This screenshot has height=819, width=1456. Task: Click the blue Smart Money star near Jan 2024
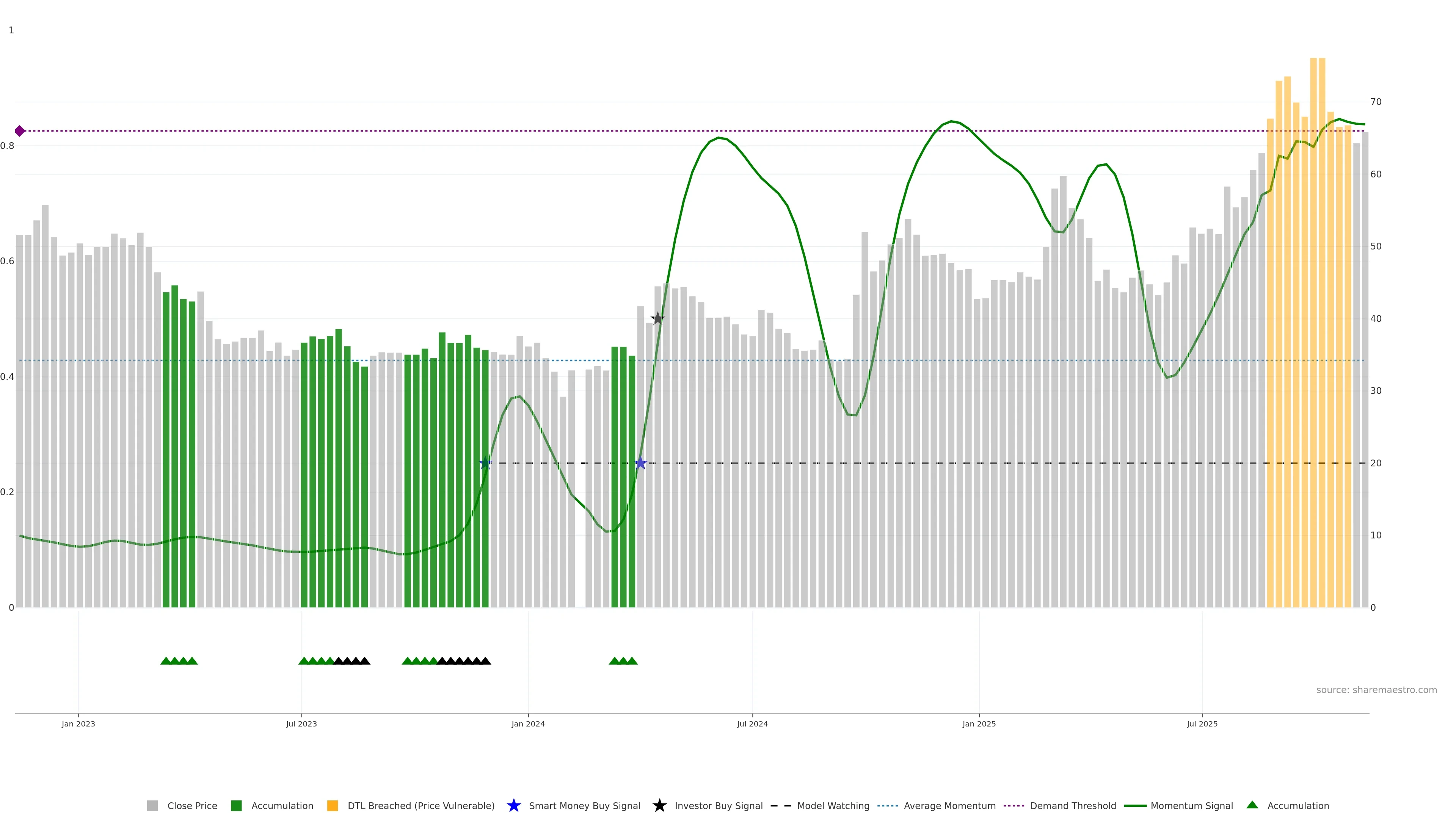(485, 463)
